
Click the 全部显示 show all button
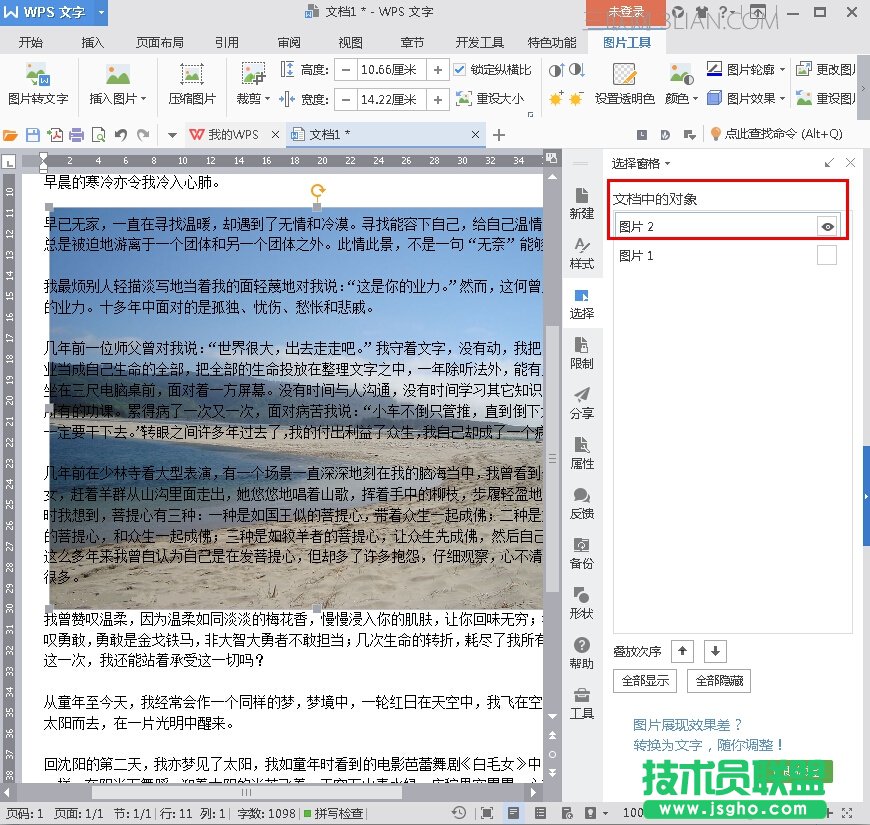pos(644,681)
